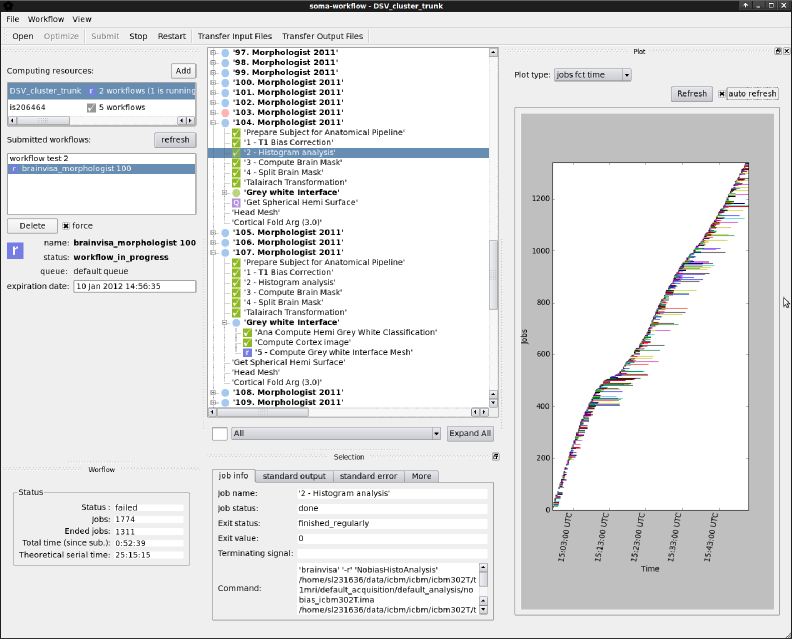Click green status circle of 'Grey white Interface' under 104
The height and width of the screenshot is (639, 792).
click(236, 192)
